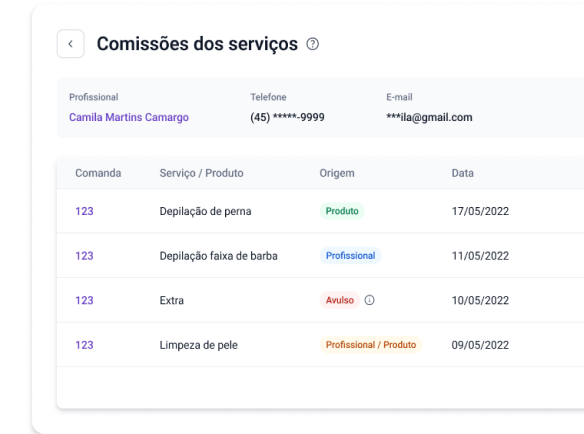
Task: Click the red Avulso origin badge
Action: (340, 300)
